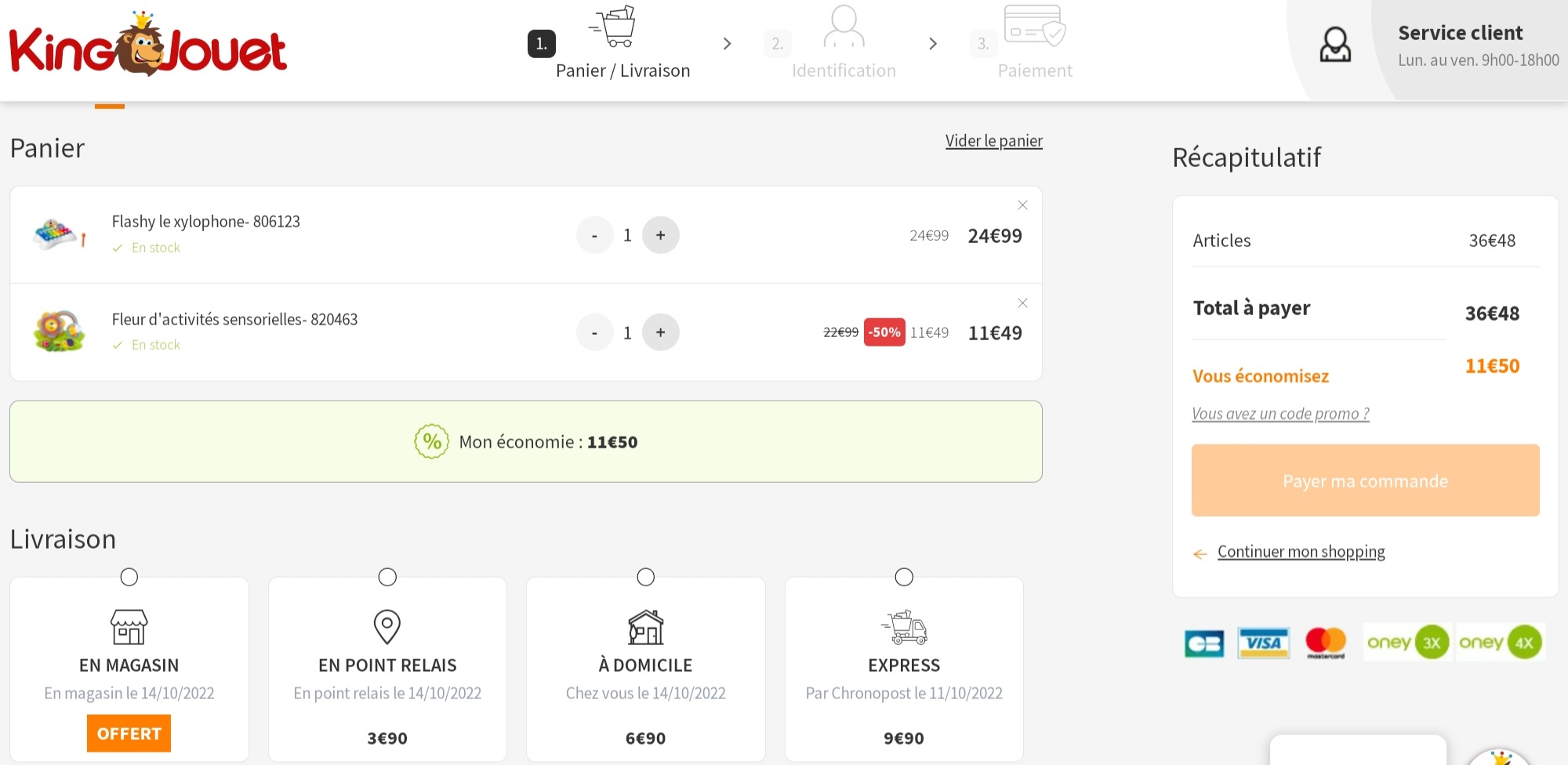Viewport: 1568px width, 765px height.
Task: Click Vous économisez label
Action: tap(1261, 376)
